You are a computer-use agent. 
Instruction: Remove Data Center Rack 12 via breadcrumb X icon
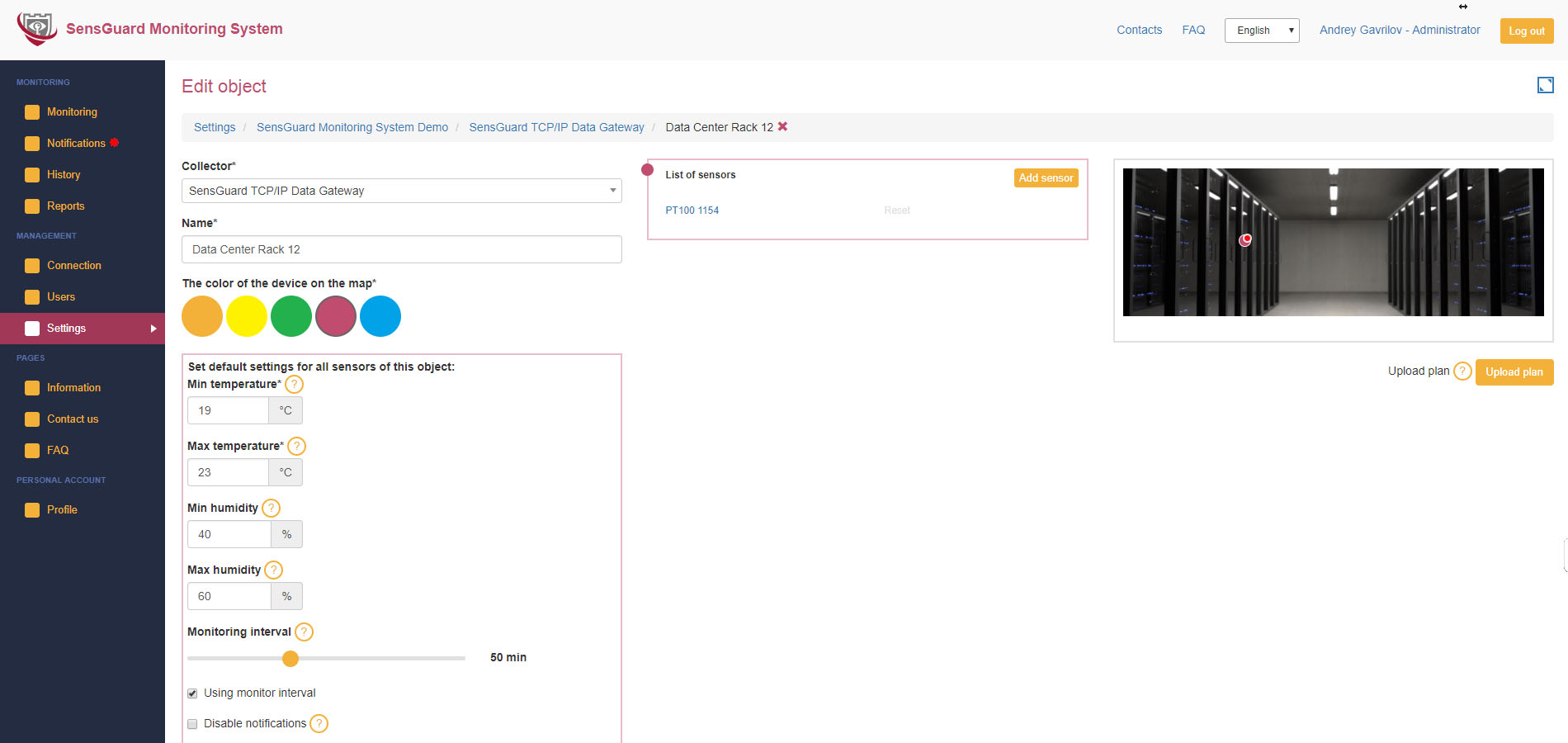[783, 127]
